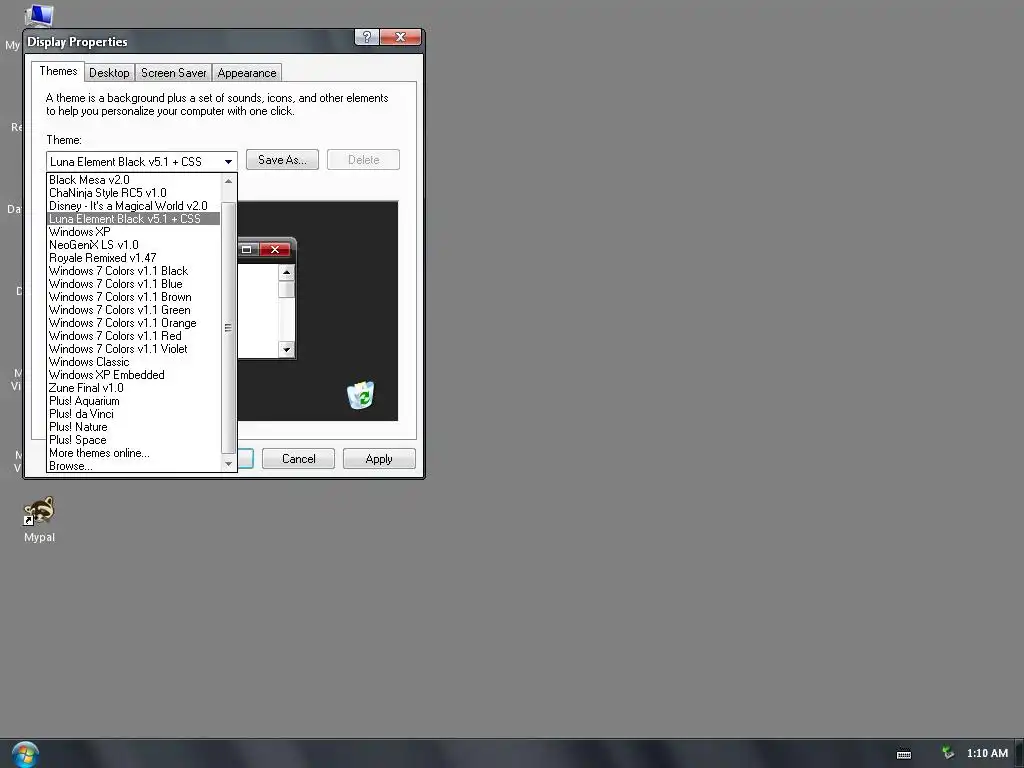Click preview window's maximize button
This screenshot has width=1024, height=768.
click(x=246, y=249)
